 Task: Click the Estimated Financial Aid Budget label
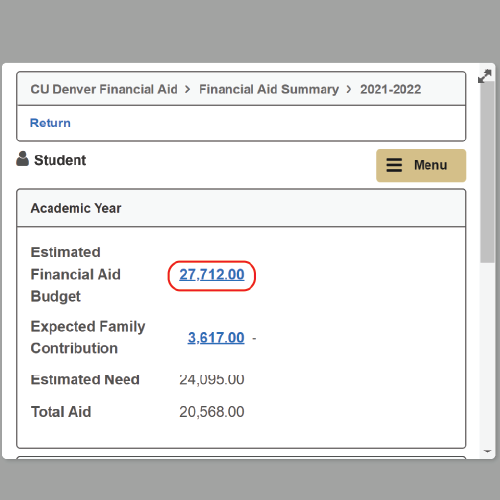click(76, 274)
